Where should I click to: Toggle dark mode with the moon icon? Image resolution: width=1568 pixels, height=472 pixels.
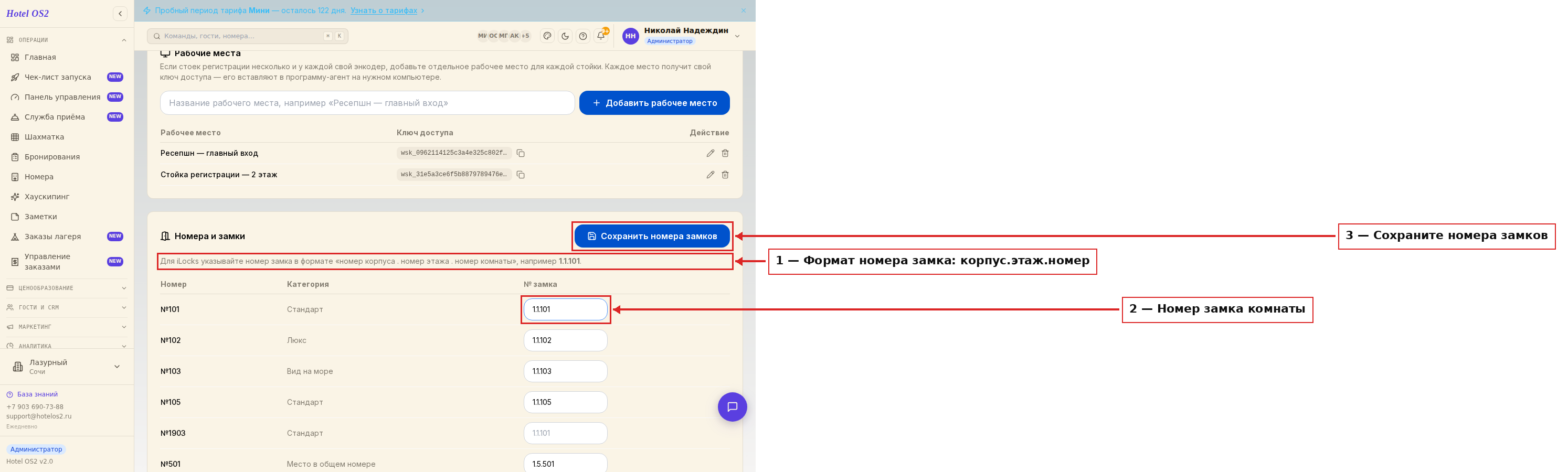pos(565,36)
